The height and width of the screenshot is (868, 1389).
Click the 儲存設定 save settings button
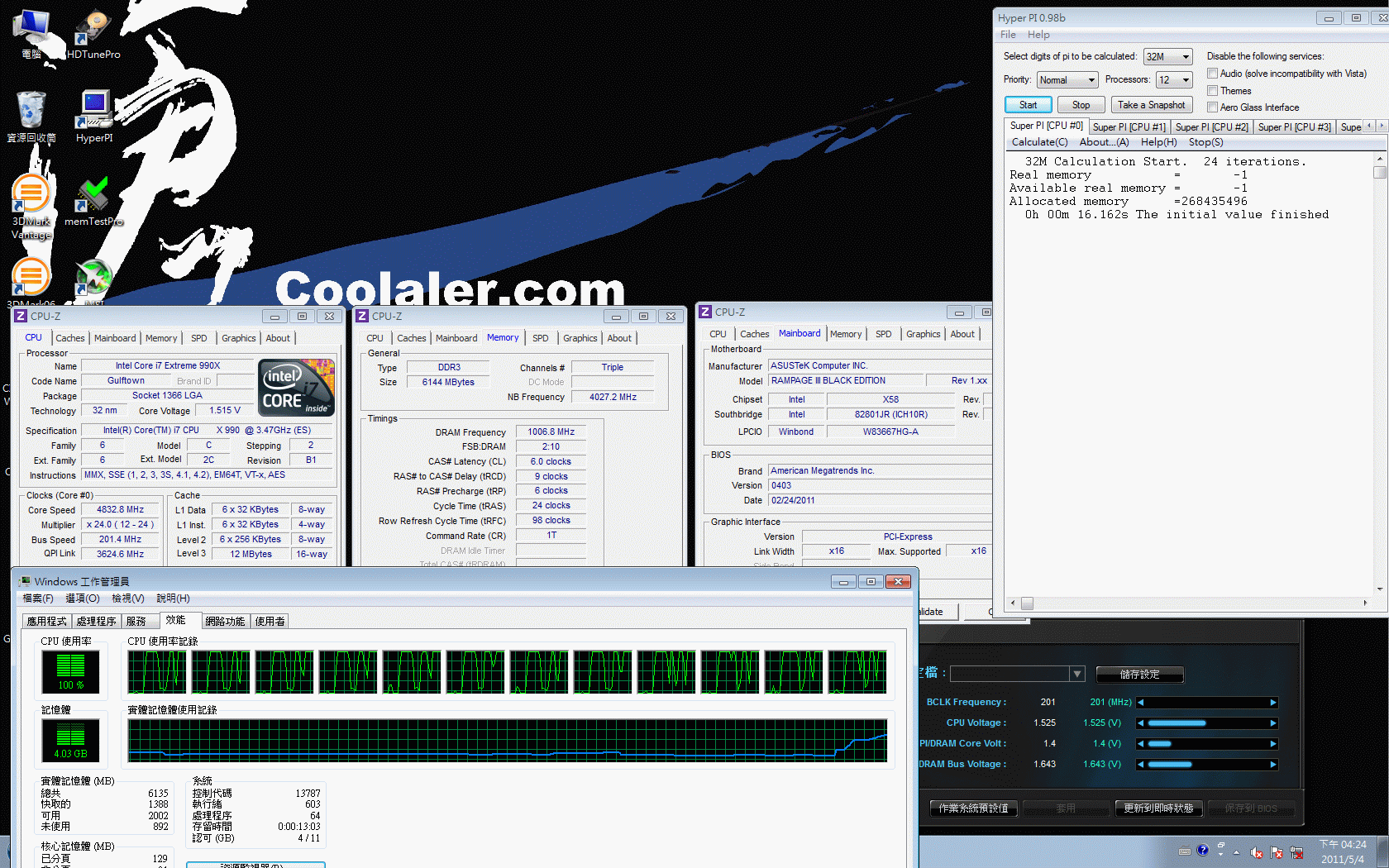1139,675
